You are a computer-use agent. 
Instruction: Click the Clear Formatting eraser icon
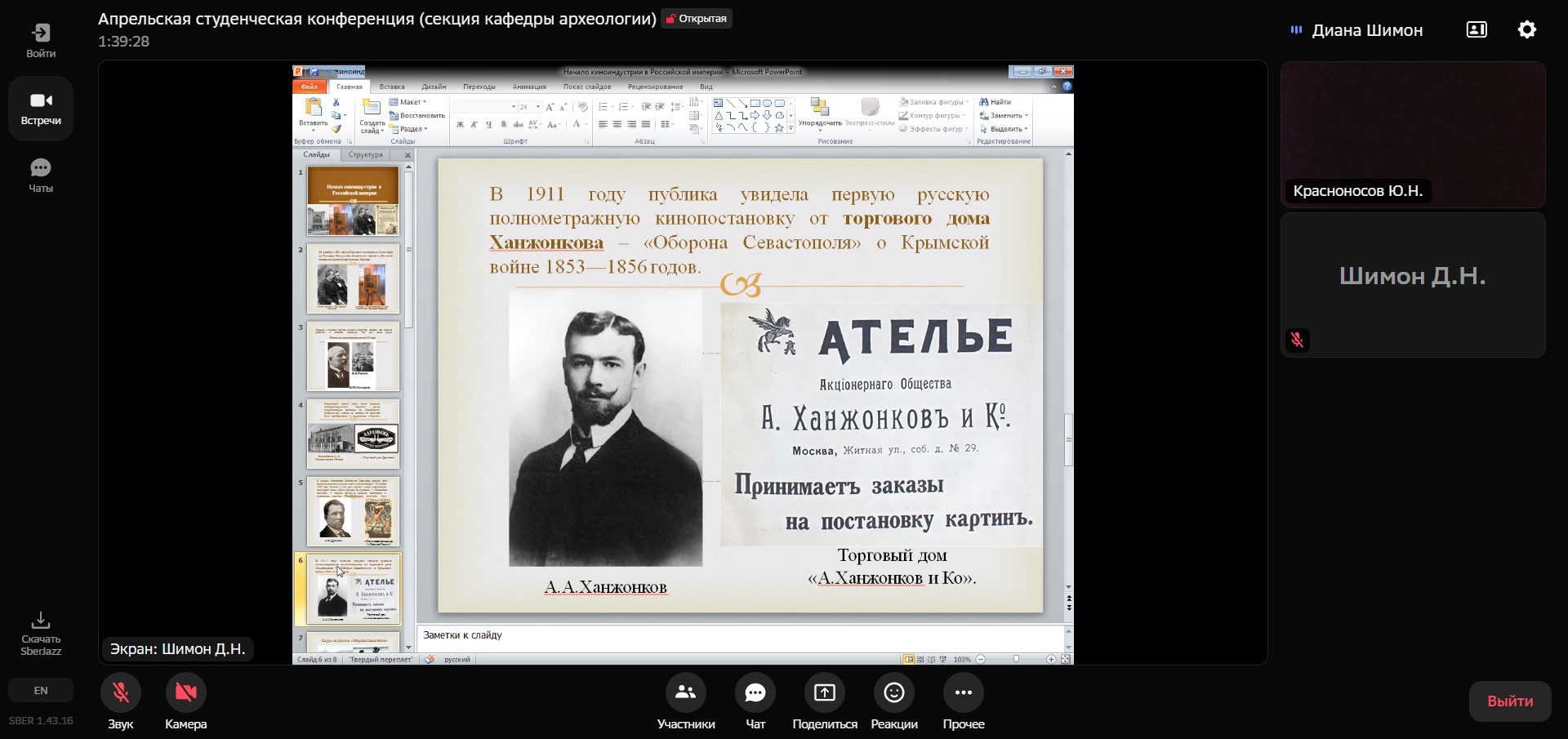coord(582,107)
